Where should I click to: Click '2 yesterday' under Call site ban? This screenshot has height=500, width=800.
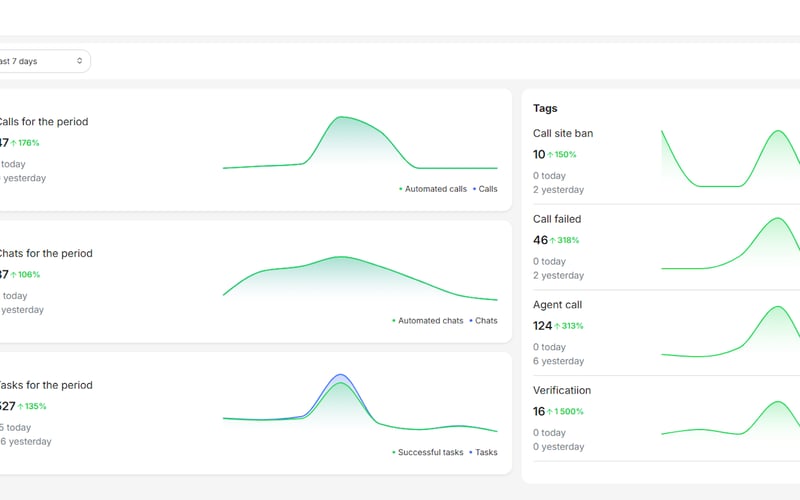tap(558, 190)
